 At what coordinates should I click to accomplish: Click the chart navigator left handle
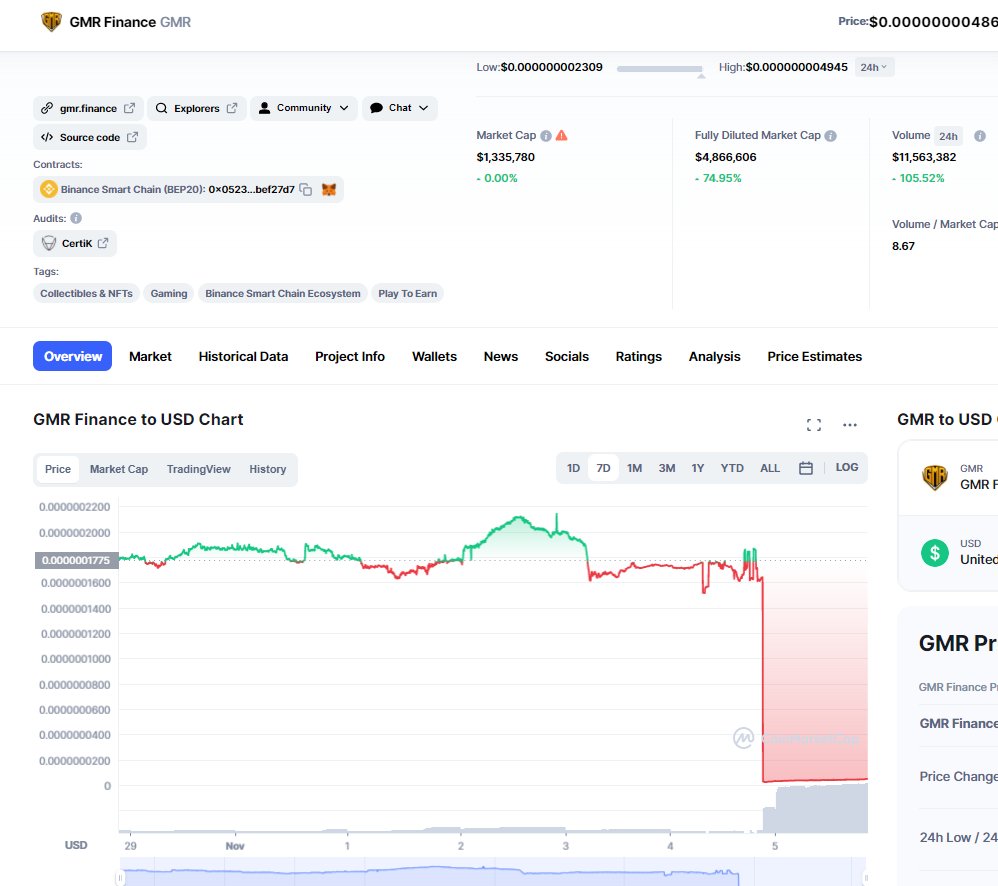coord(119,878)
